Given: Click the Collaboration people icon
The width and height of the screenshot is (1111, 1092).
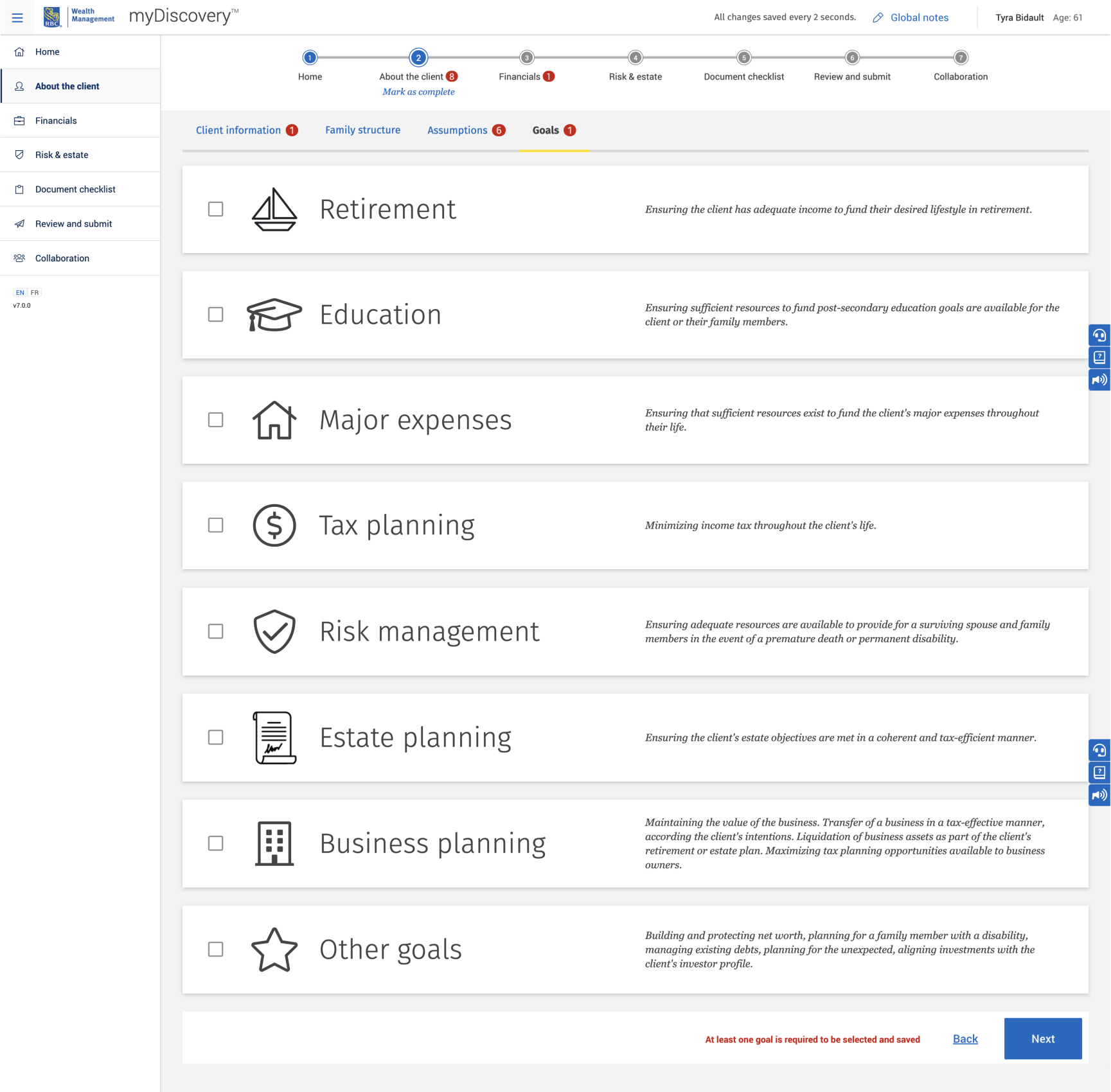Looking at the screenshot, I should pos(19,258).
